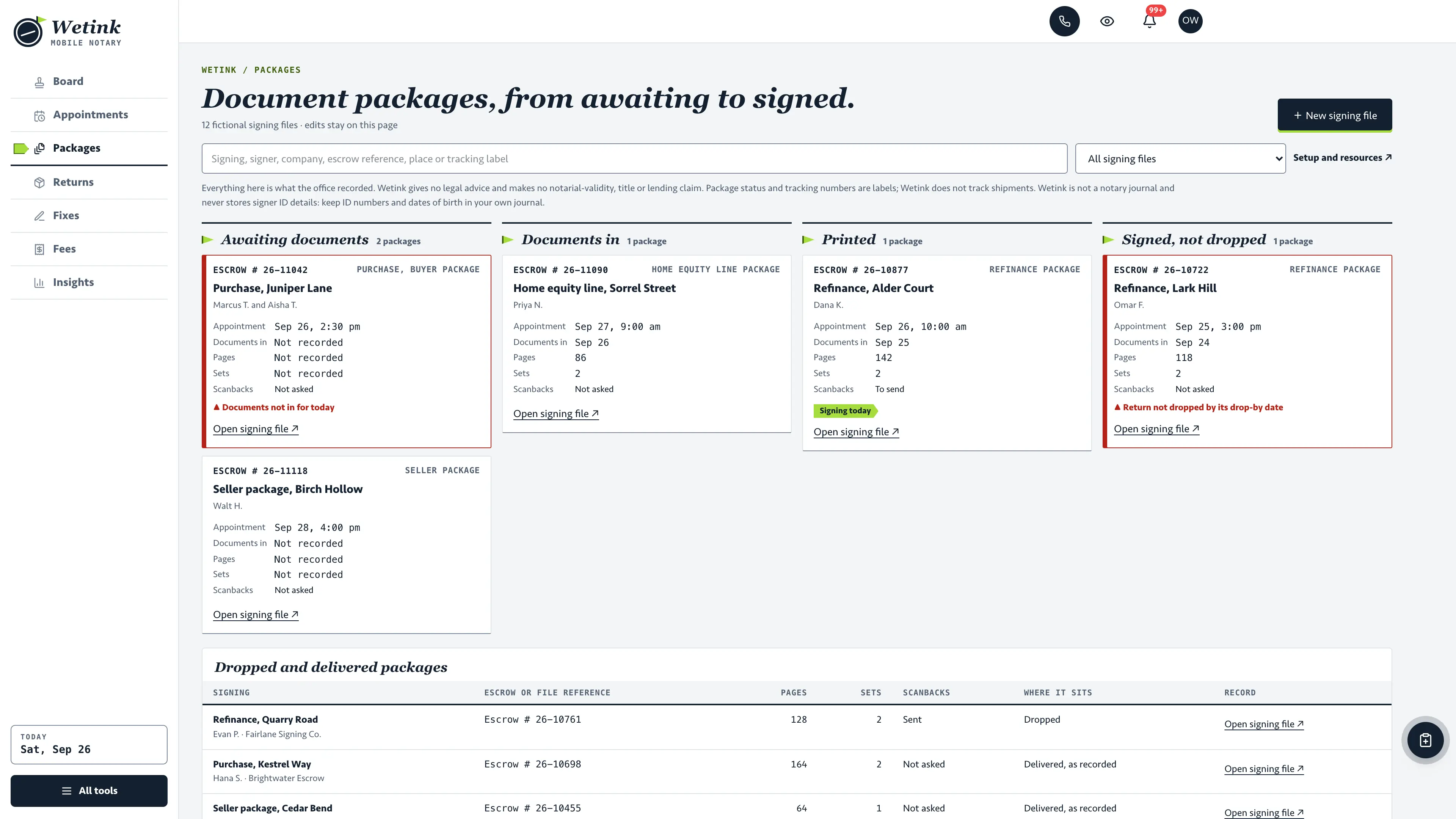Click the Signing today tag
Viewport: 1456px width, 819px height.
pyautogui.click(x=846, y=411)
